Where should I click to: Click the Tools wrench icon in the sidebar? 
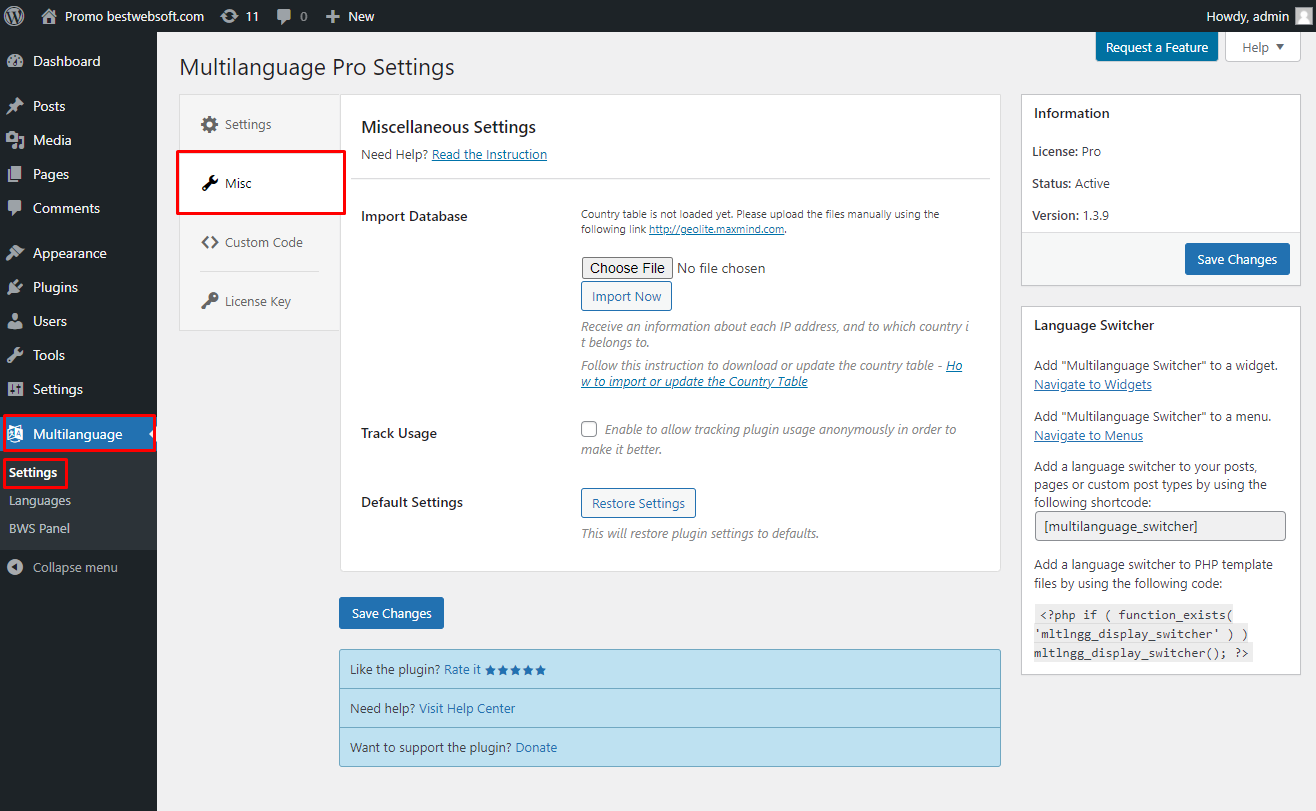[15, 355]
